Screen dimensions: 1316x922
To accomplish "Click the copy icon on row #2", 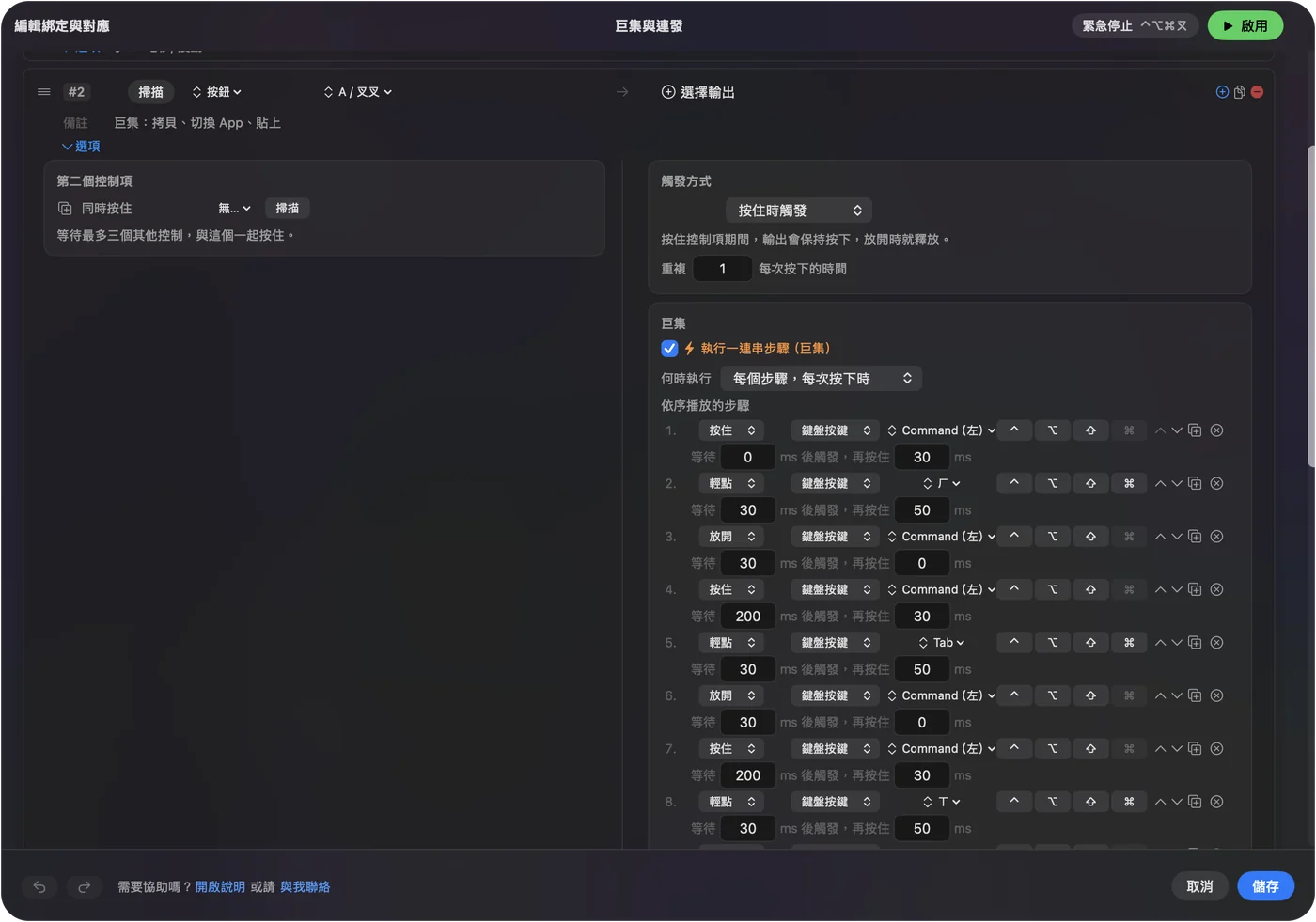I will click(1240, 92).
